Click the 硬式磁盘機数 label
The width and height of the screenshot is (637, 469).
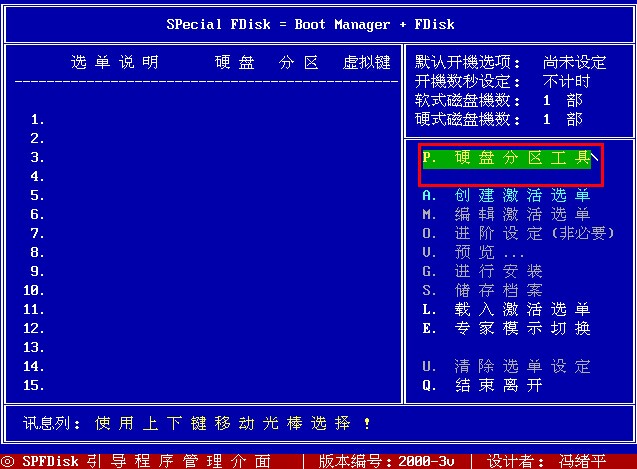click(467, 119)
